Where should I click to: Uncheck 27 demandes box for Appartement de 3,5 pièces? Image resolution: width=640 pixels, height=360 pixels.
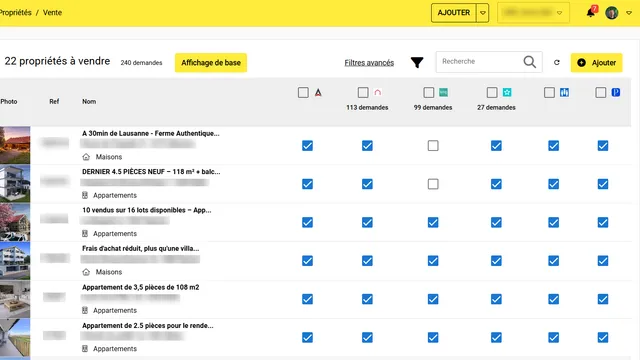pos(496,299)
